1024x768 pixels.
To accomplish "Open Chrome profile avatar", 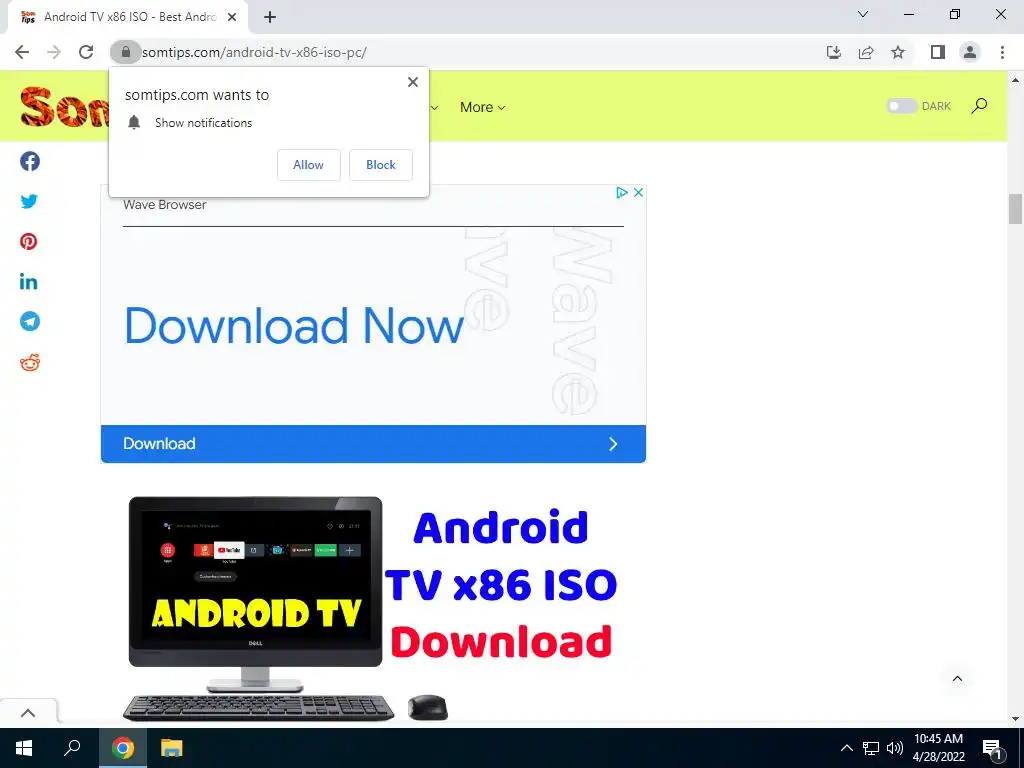I will (970, 52).
